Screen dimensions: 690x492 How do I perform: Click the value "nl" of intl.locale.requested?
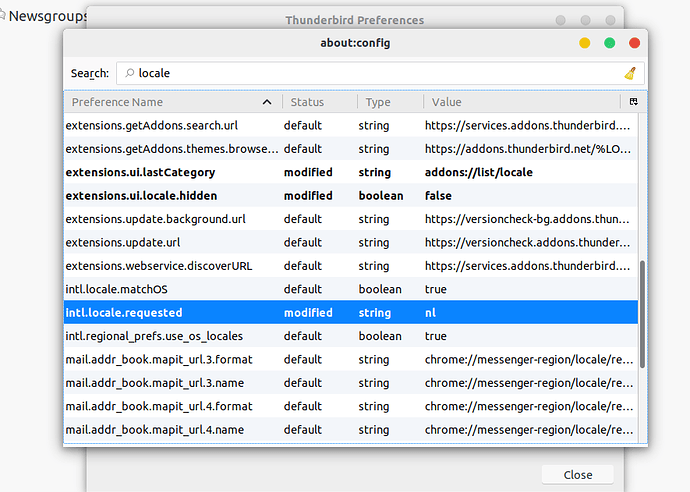[430, 312]
